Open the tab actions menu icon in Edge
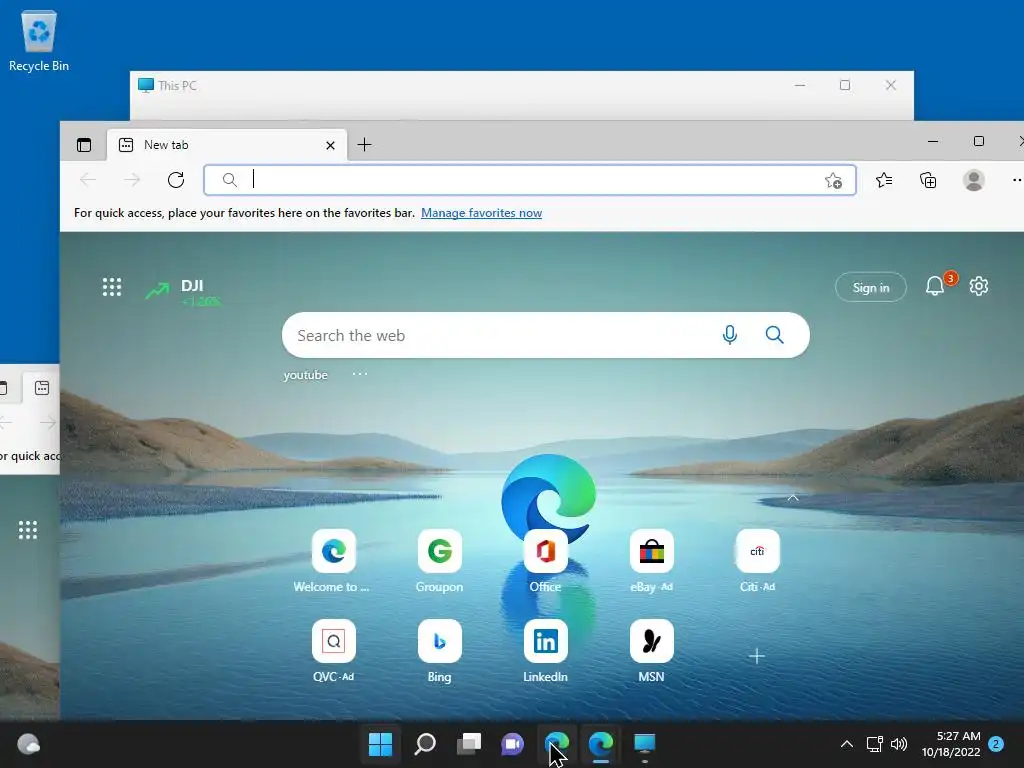Viewport: 1024px width, 768px height. pyautogui.click(x=84, y=145)
